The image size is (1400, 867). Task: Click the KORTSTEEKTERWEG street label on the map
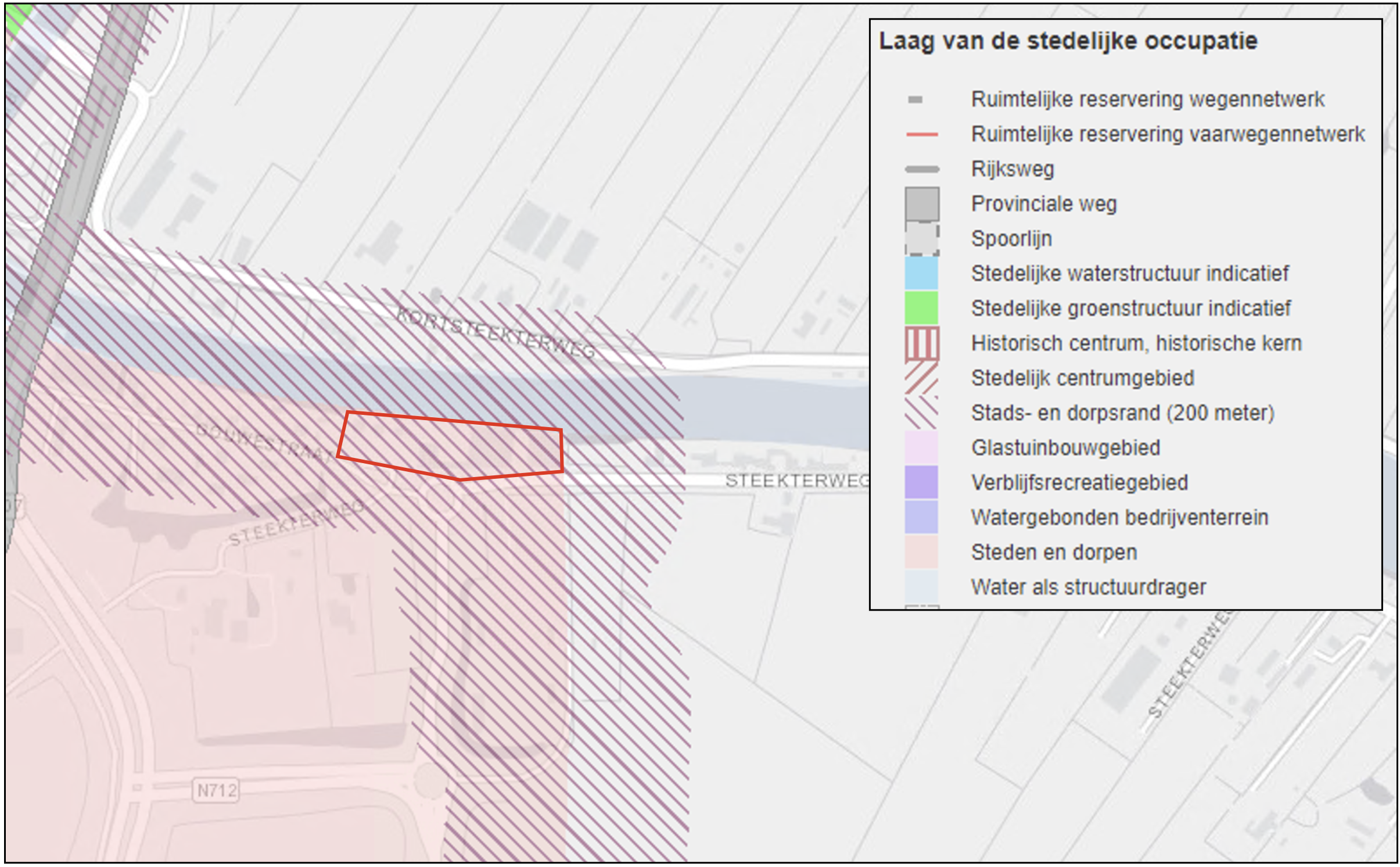click(496, 334)
